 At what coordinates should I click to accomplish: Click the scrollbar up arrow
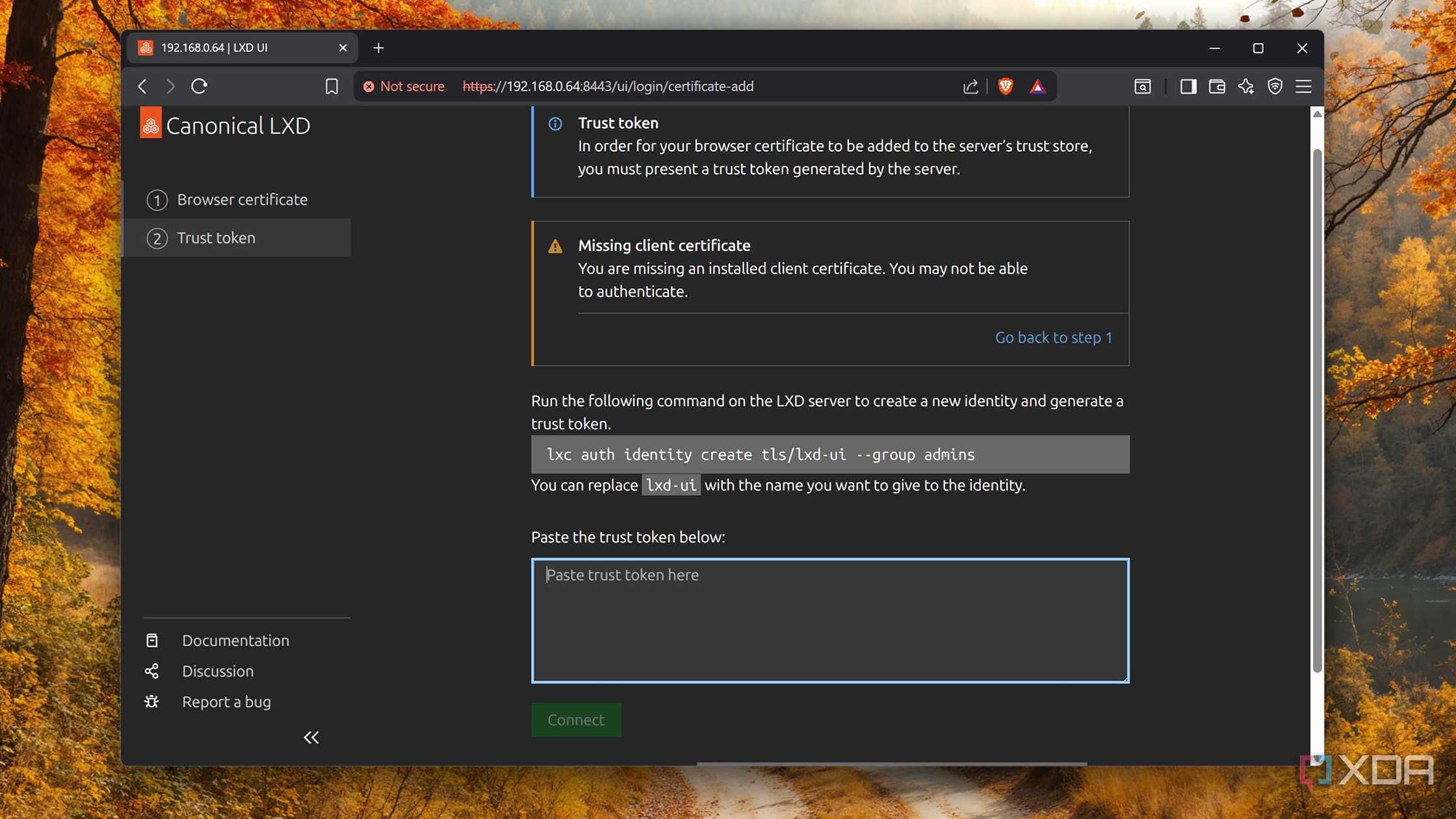1317,114
